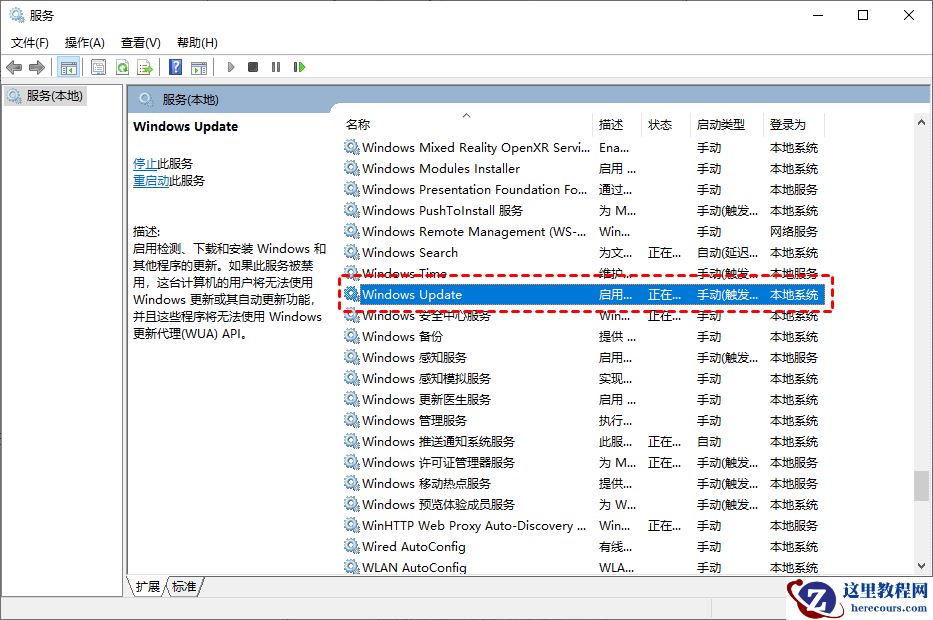Click the export list icon
The height and width of the screenshot is (620, 933).
pos(145,67)
